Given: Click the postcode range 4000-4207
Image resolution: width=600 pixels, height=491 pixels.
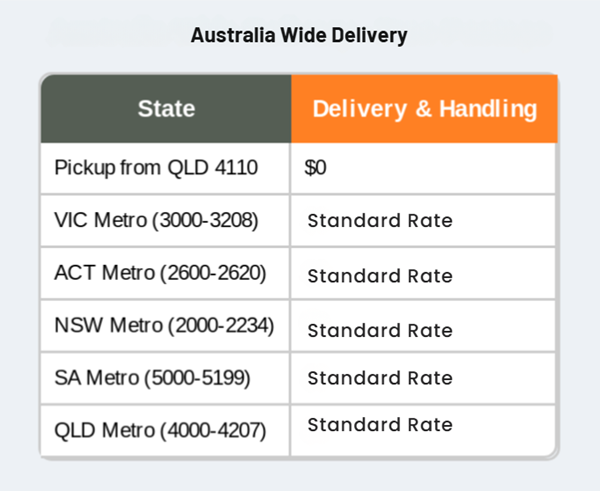Looking at the screenshot, I should tap(212, 431).
